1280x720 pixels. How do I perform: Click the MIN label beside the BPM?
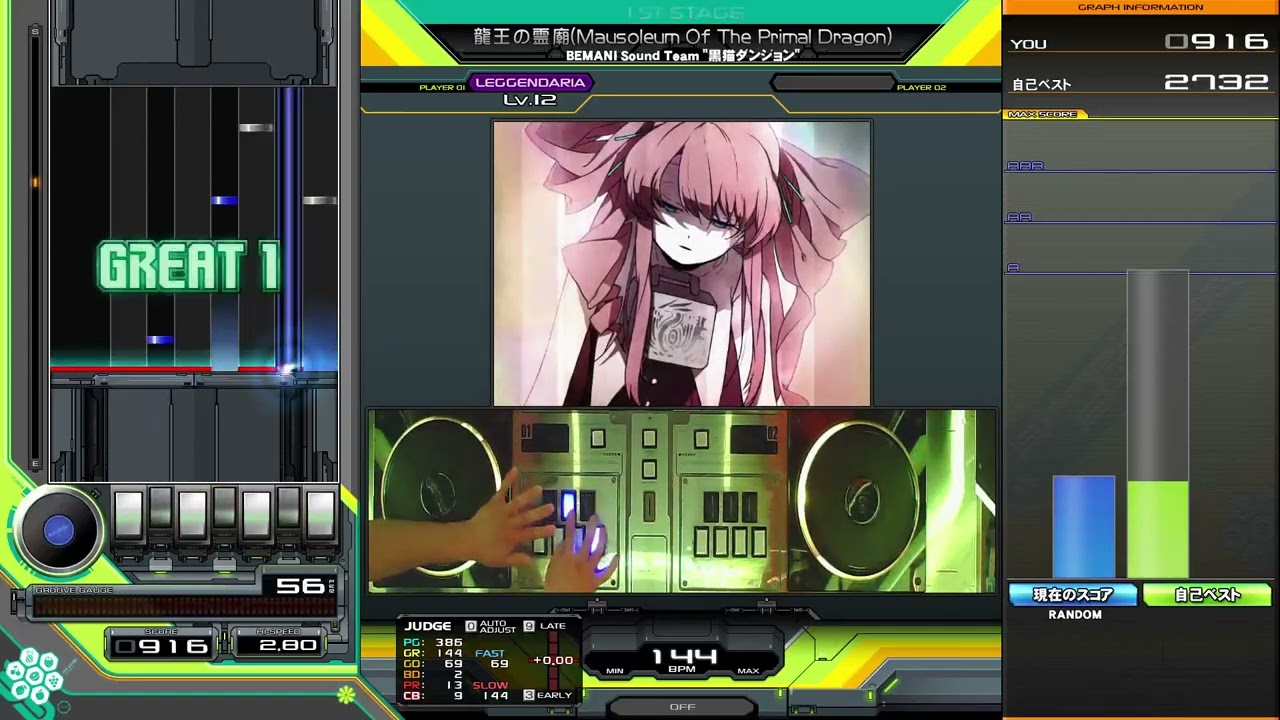615,671
